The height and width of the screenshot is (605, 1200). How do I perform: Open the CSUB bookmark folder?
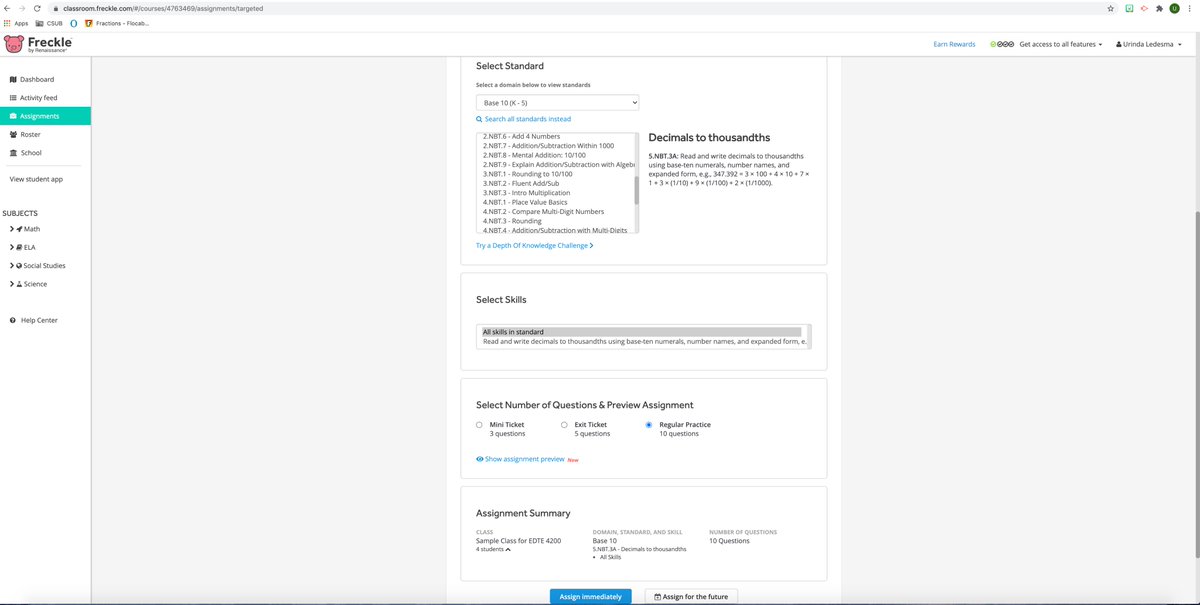[49, 23]
